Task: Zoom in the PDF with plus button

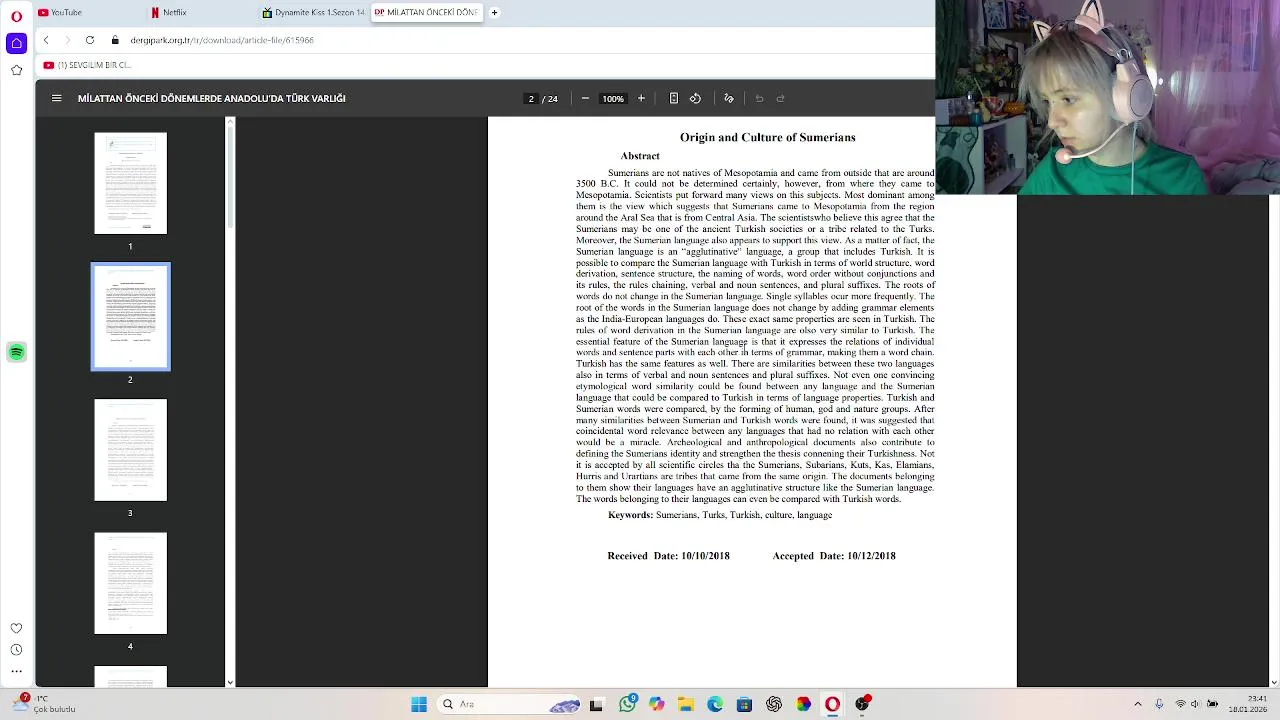Action: [x=641, y=98]
